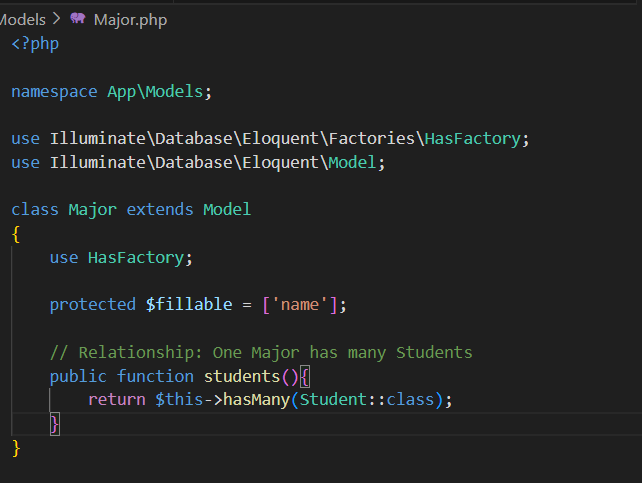The image size is (642, 483).
Task: Place cursor on the opening <?php tag
Action: coord(35,44)
